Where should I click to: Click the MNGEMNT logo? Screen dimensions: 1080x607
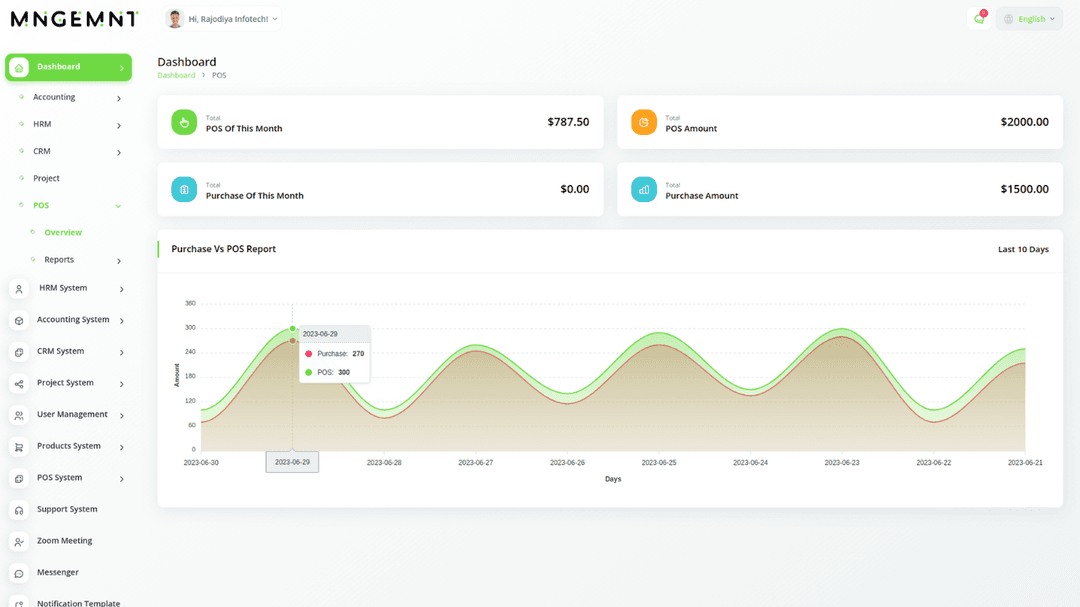74,19
